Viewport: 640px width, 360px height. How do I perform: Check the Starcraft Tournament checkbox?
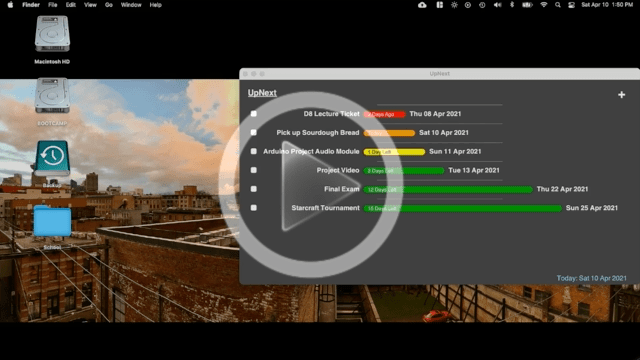[253, 208]
